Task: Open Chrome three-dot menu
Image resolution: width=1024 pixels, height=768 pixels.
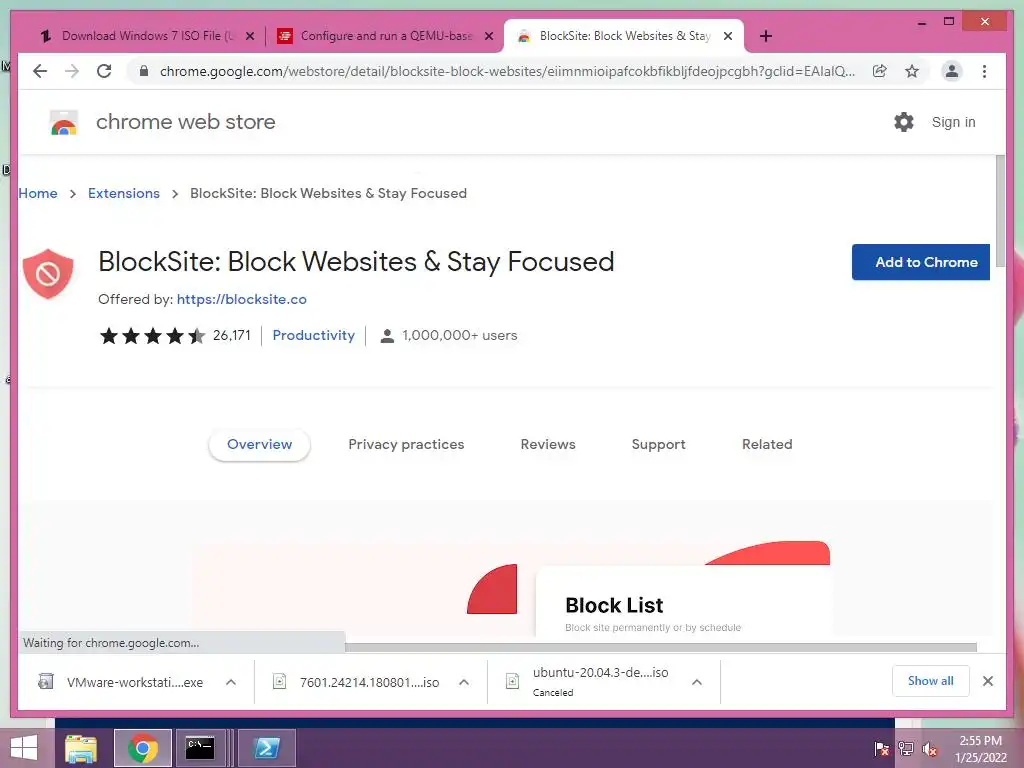Action: [984, 71]
